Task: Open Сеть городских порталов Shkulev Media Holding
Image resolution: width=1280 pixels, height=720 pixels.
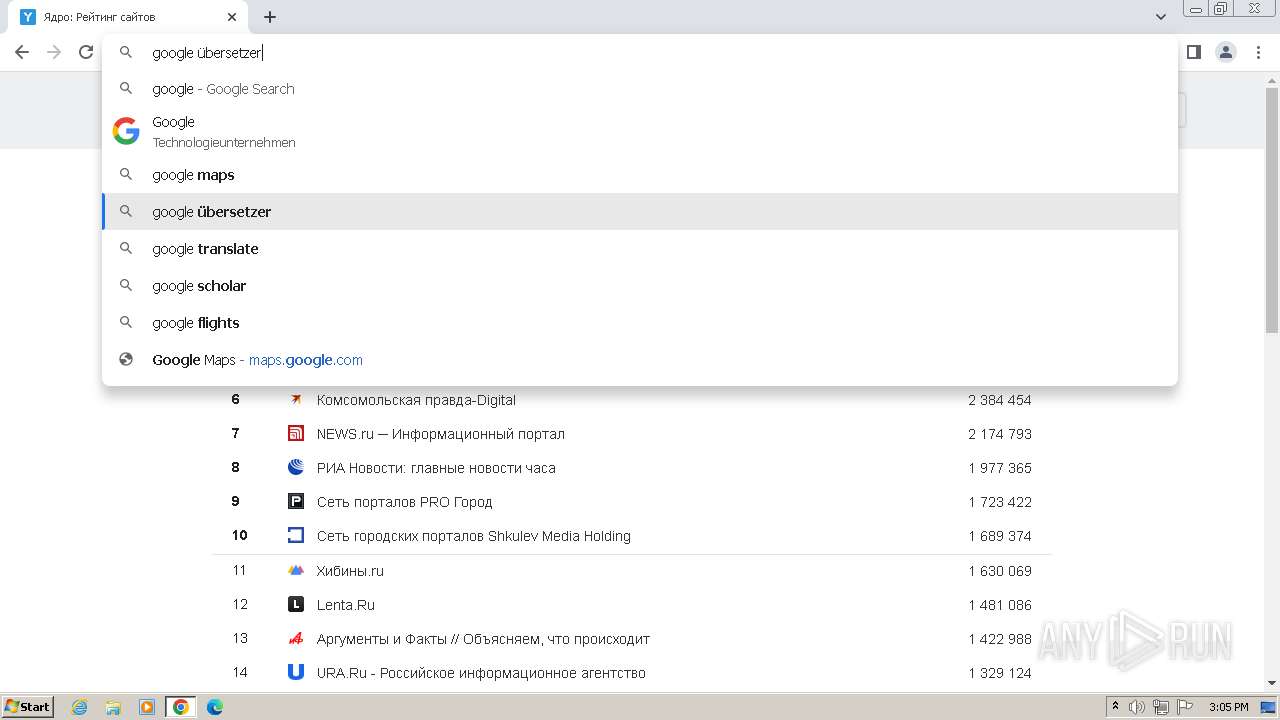Action: click(474, 536)
